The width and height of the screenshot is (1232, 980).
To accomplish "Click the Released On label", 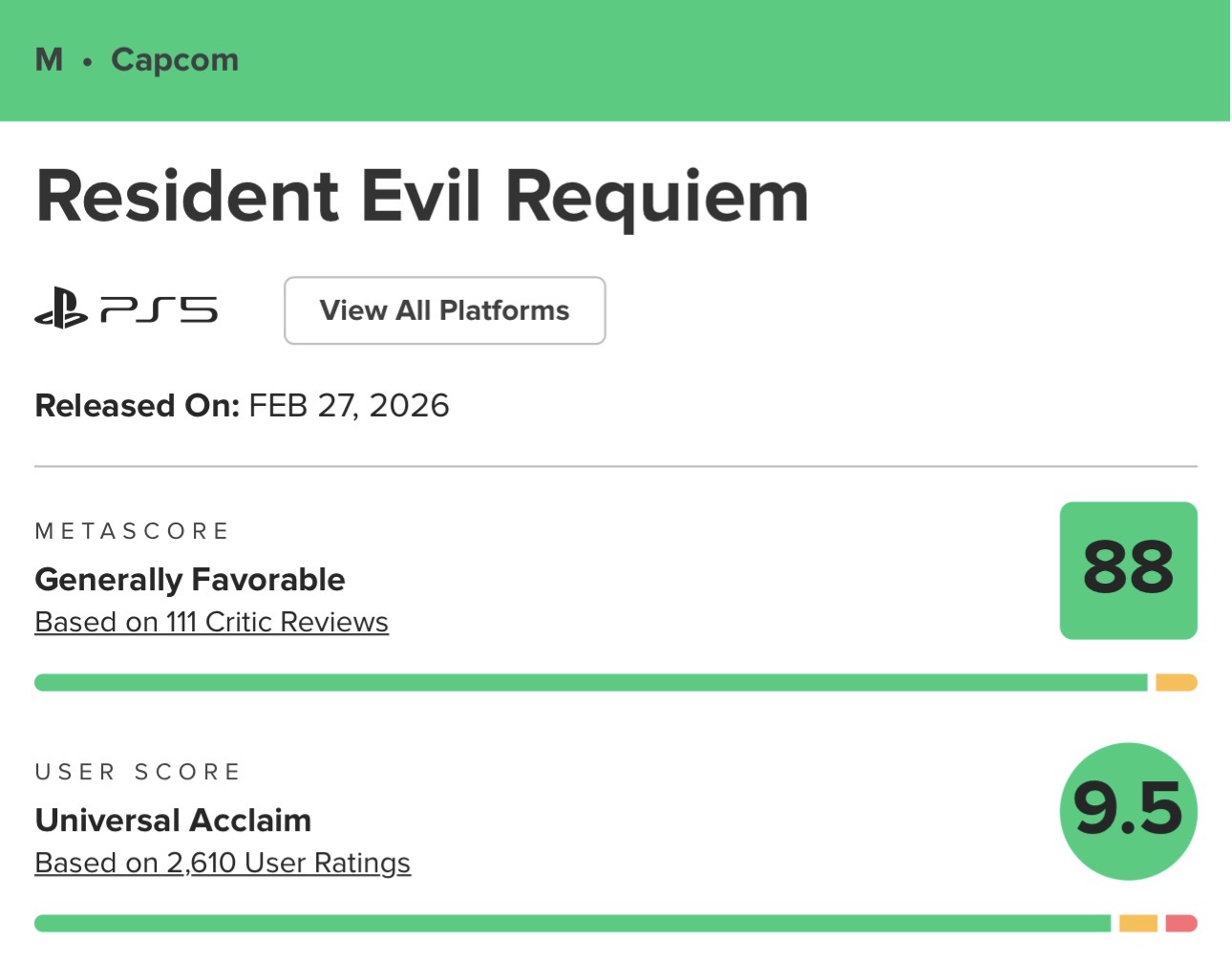I will click(x=137, y=405).
